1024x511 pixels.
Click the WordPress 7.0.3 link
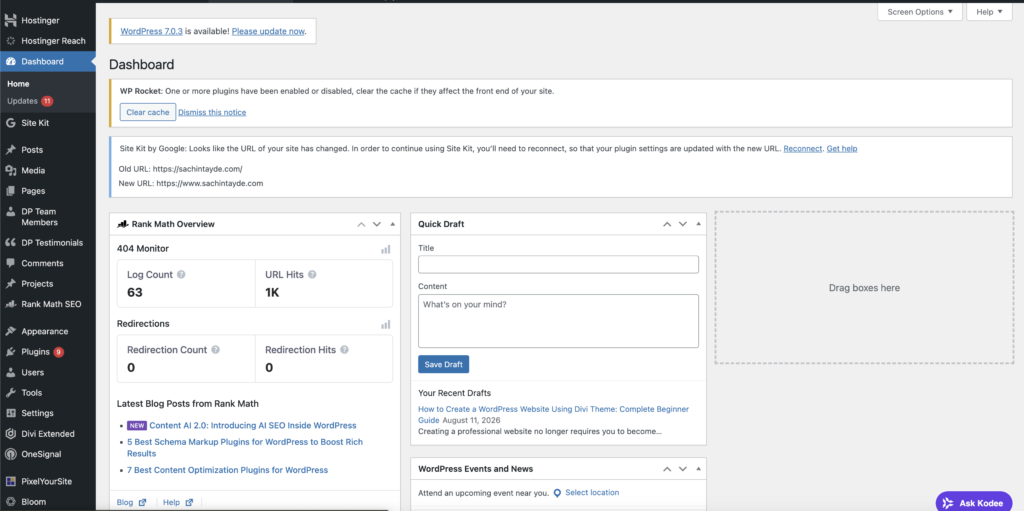[152, 31]
